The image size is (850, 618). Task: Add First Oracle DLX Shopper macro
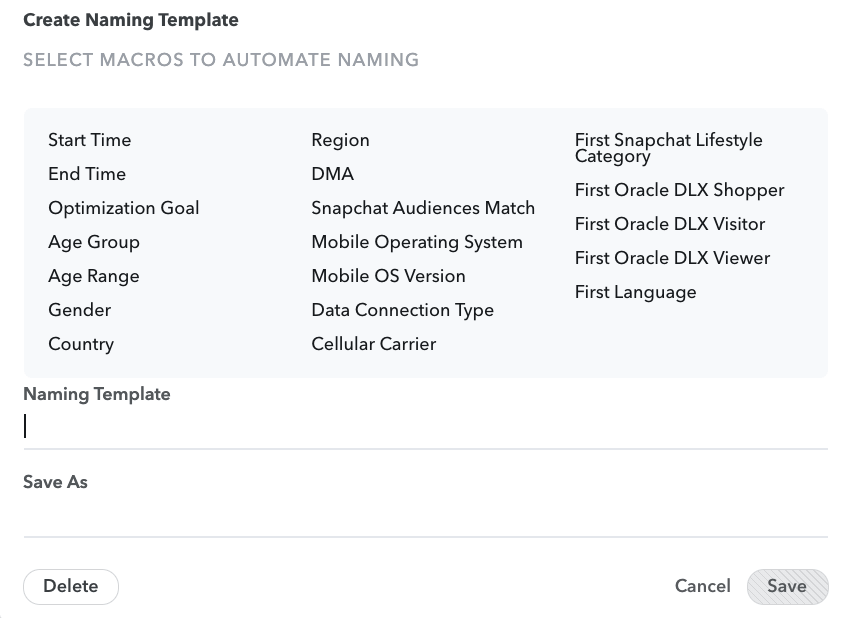click(x=679, y=190)
